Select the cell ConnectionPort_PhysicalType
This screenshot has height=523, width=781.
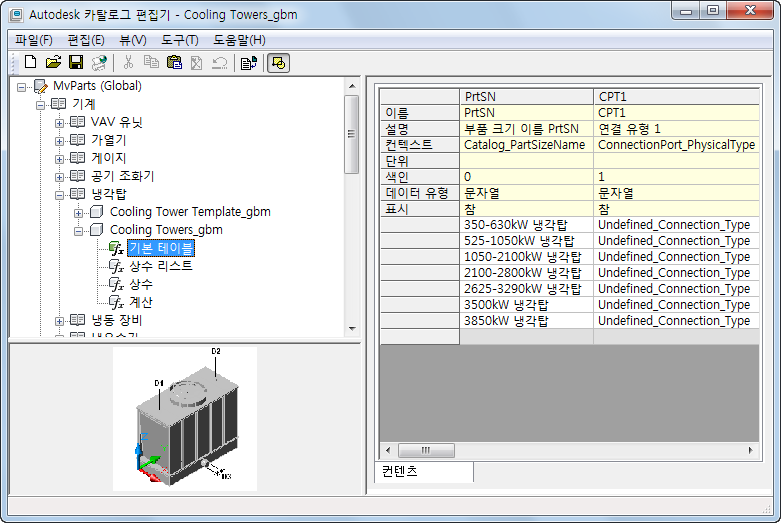[676, 144]
